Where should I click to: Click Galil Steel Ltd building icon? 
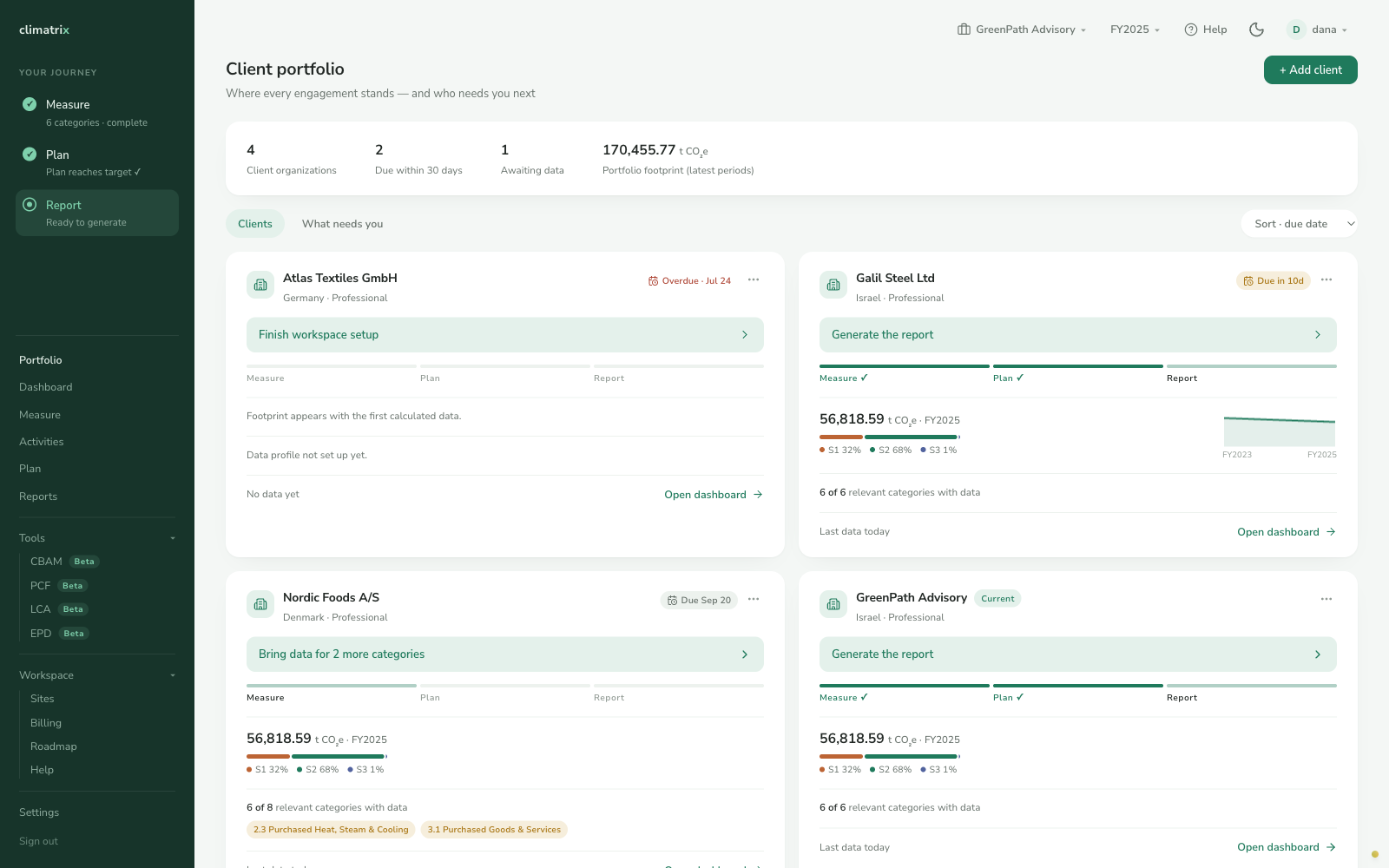click(x=833, y=285)
